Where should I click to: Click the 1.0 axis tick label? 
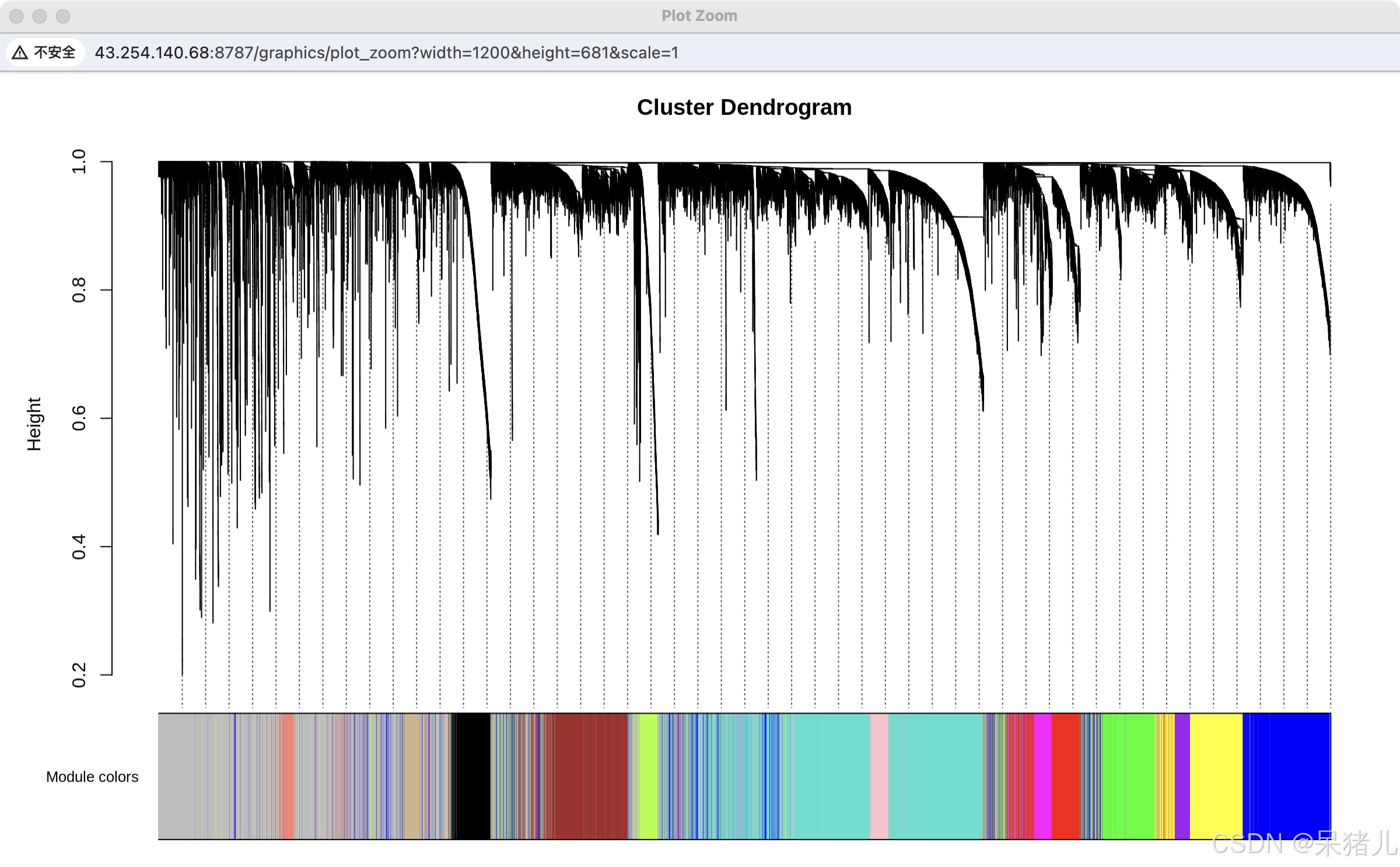[x=79, y=162]
